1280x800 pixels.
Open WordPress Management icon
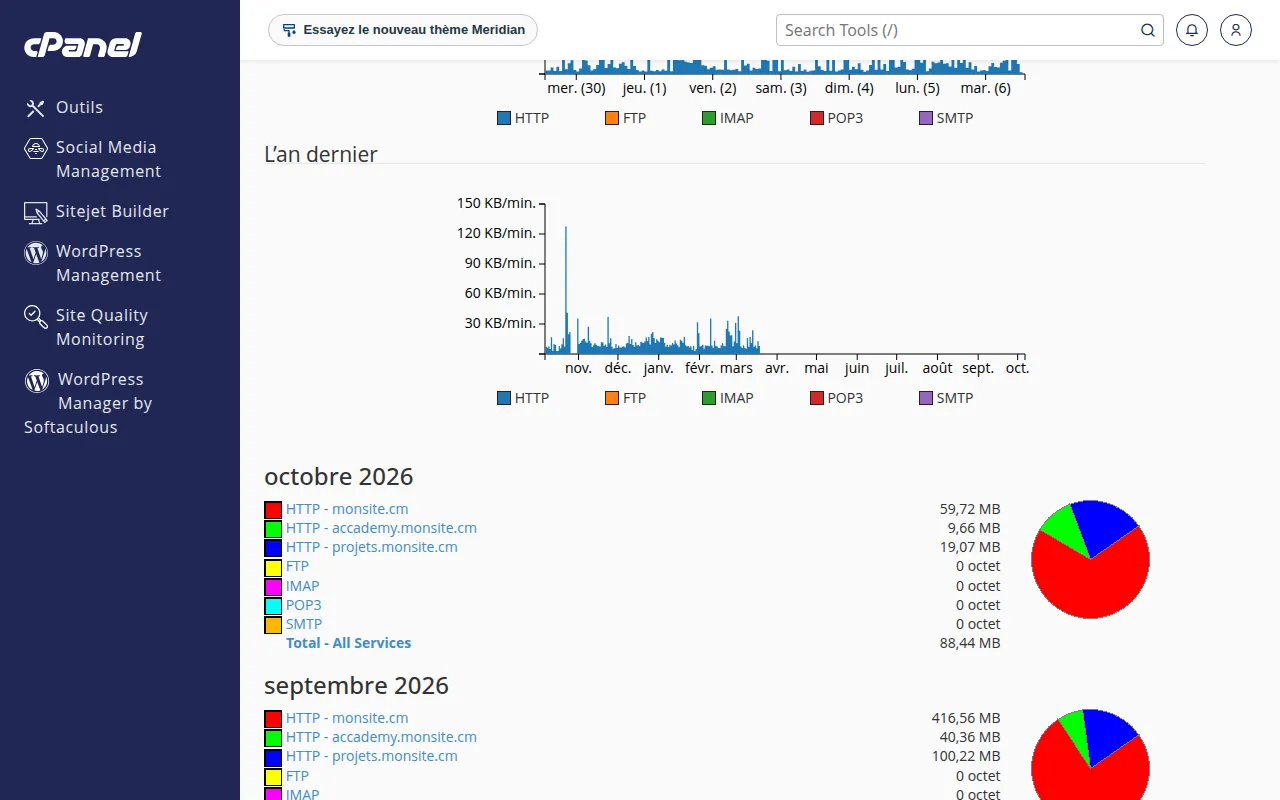(36, 252)
